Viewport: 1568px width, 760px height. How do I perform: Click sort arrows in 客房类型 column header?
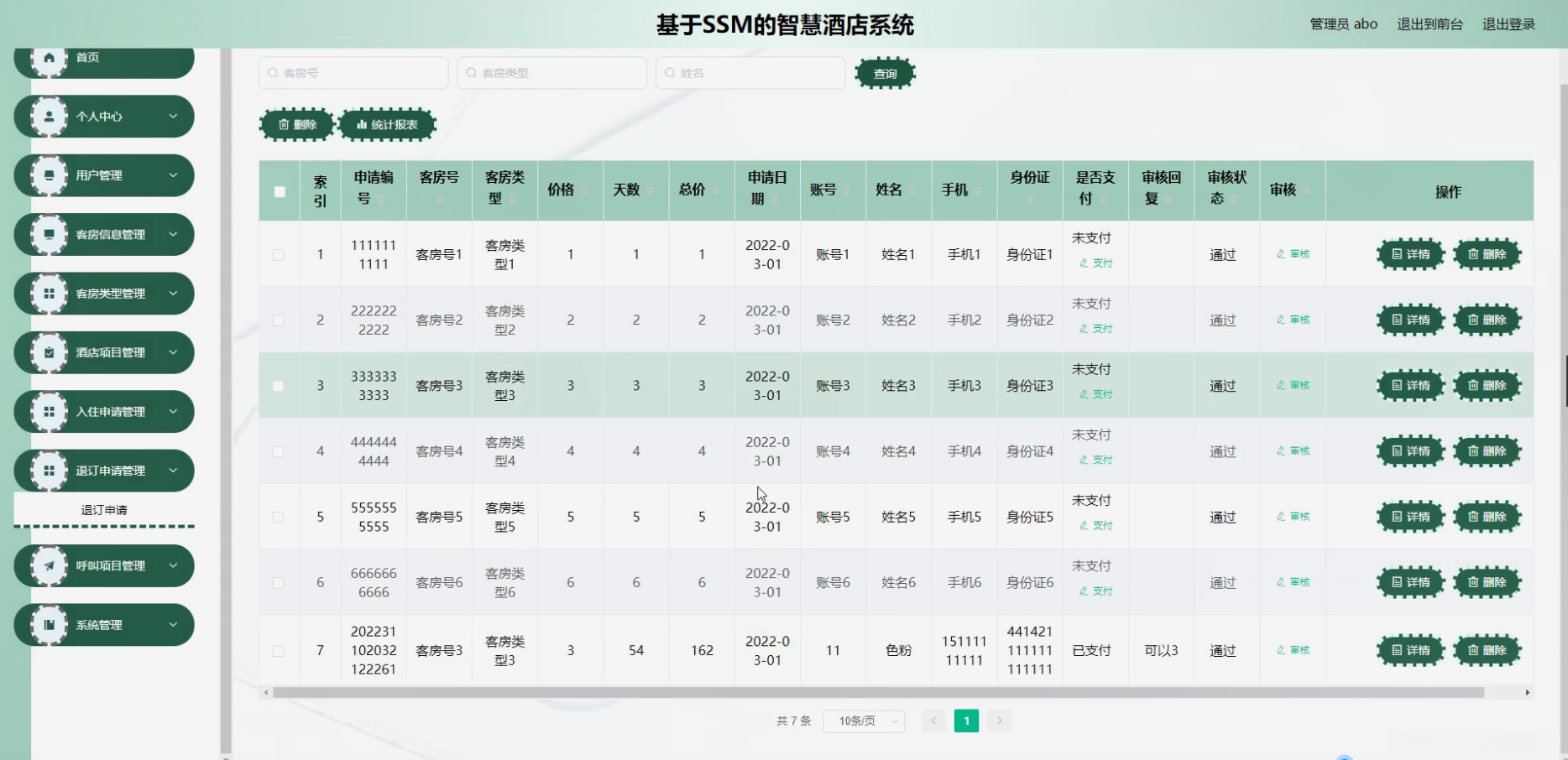(512, 200)
